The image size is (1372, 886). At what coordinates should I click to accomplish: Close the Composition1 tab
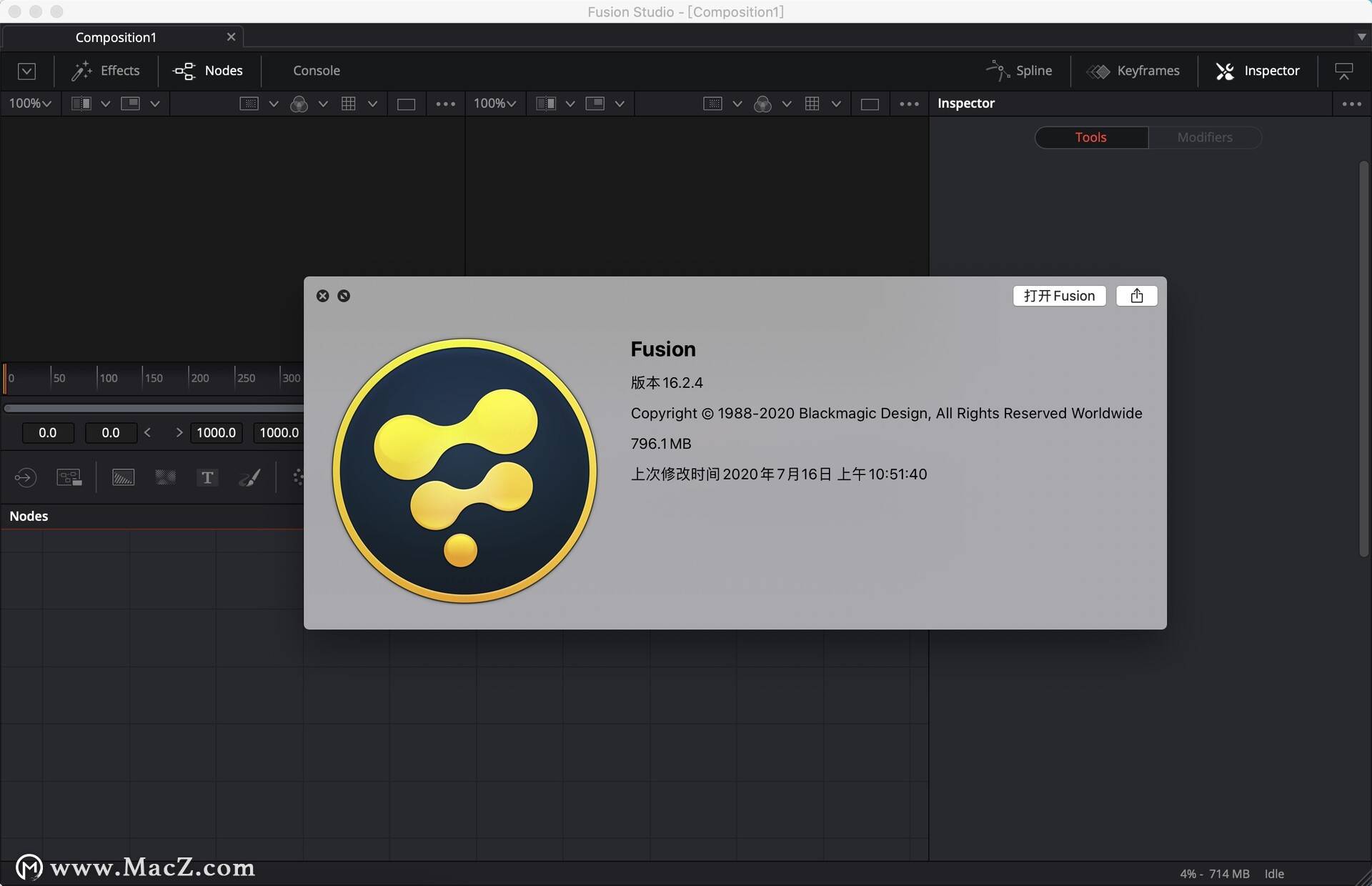231,37
